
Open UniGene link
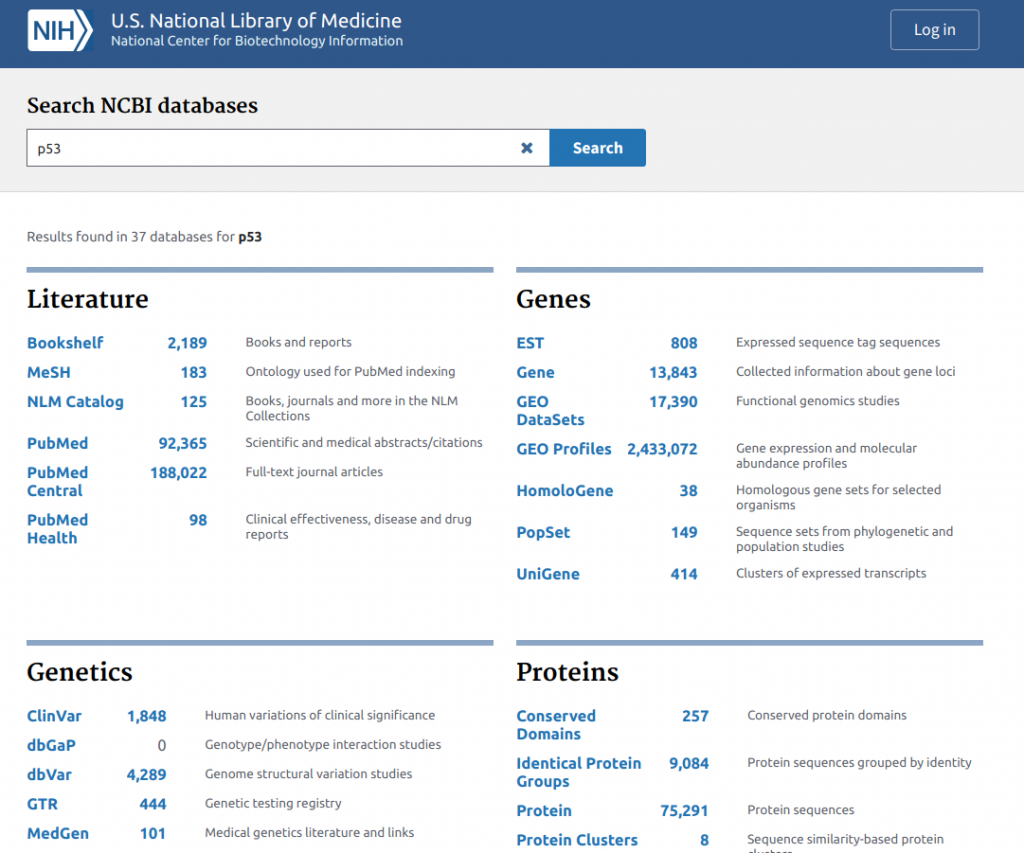(x=548, y=574)
